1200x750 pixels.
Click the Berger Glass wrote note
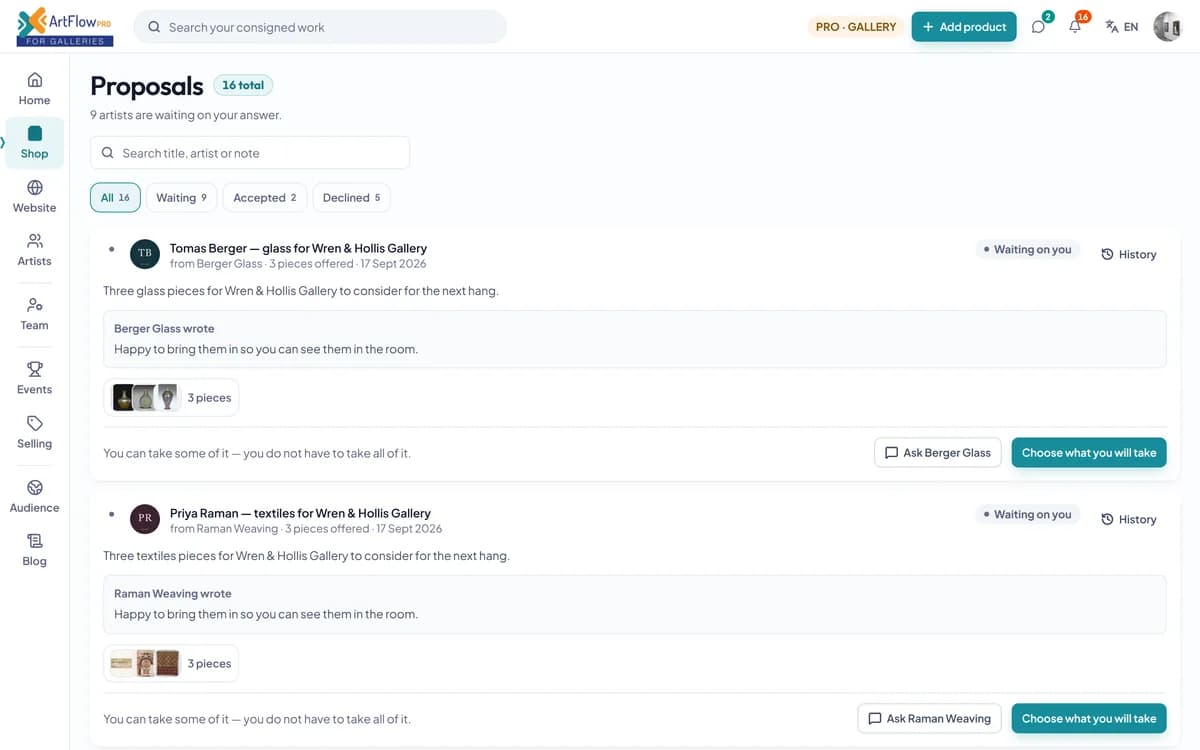coord(635,339)
